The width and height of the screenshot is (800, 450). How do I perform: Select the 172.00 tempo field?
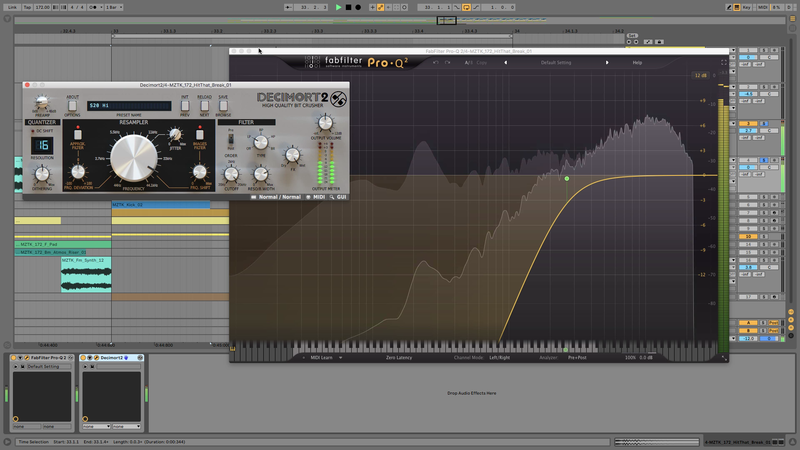pyautogui.click(x=43, y=7)
